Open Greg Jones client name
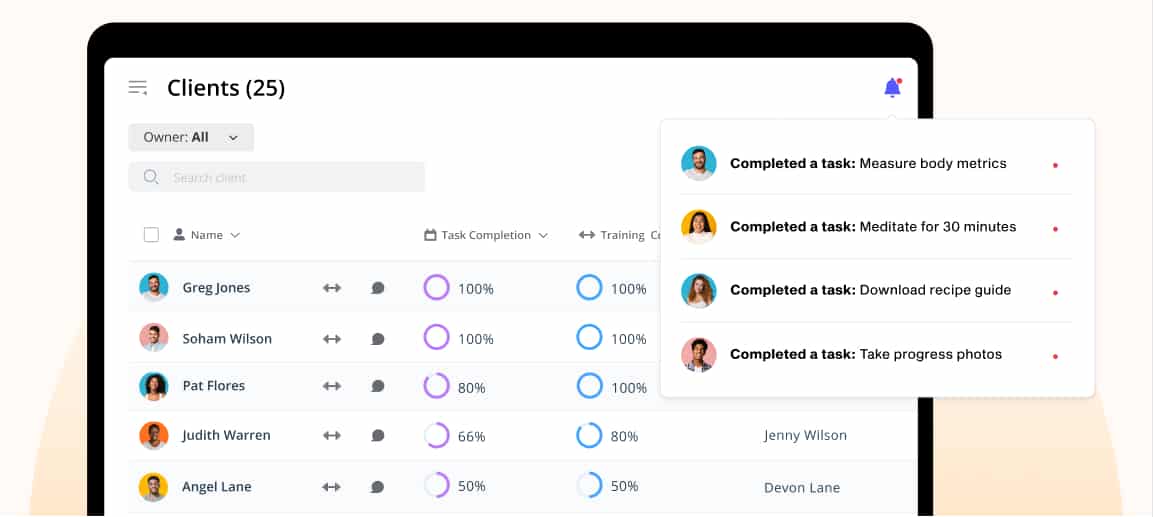Viewport: 1153px width, 517px height. pyautogui.click(x=216, y=288)
